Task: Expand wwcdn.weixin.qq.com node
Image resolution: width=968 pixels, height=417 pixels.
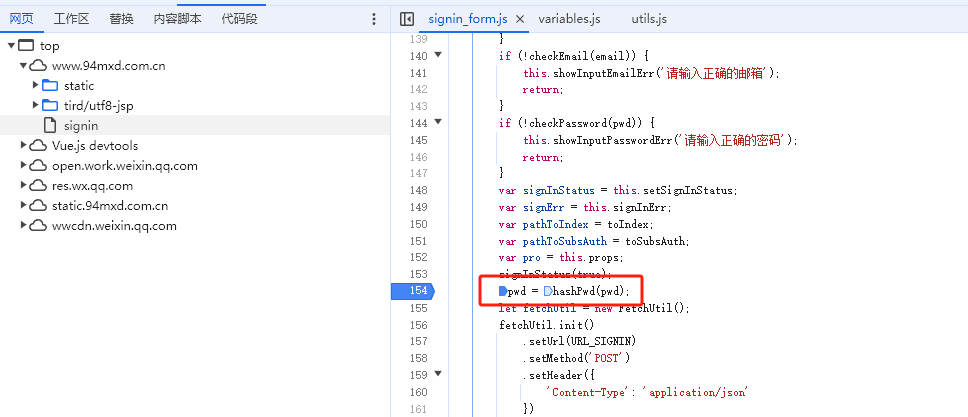Action: pyautogui.click(x=23, y=225)
